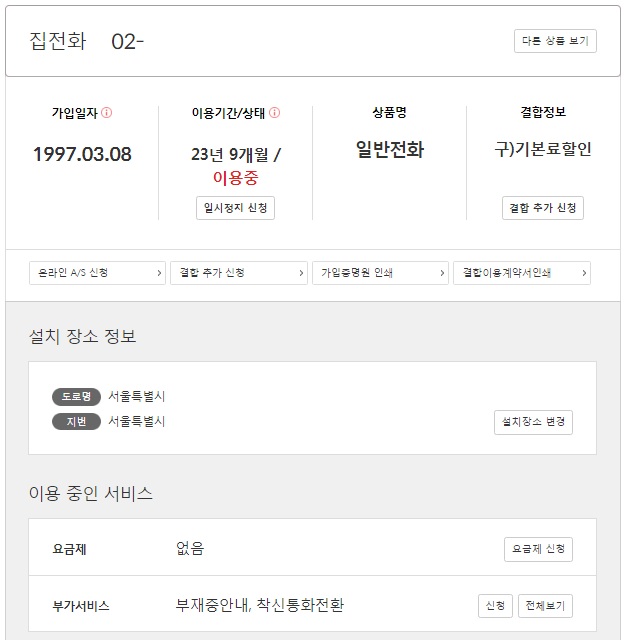Click the 요금제 신청 button

[538, 549]
